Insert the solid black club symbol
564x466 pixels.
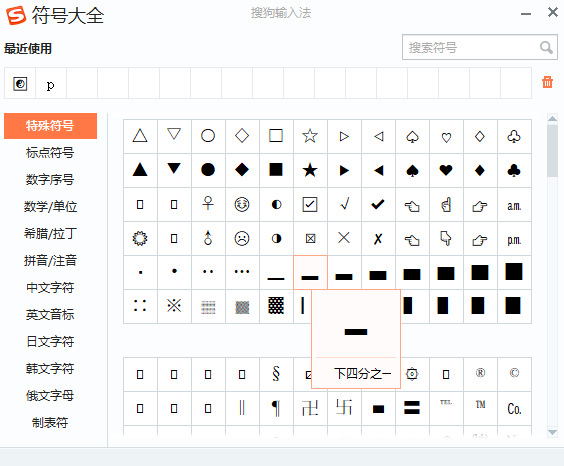[x=514, y=170]
